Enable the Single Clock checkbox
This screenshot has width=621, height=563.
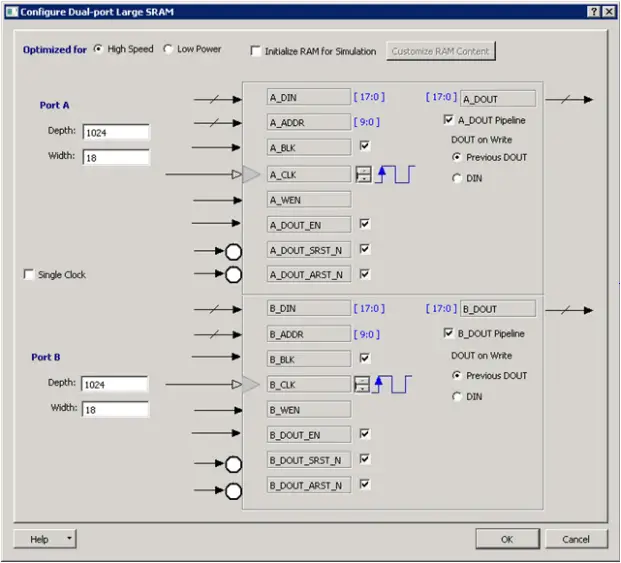[29, 274]
